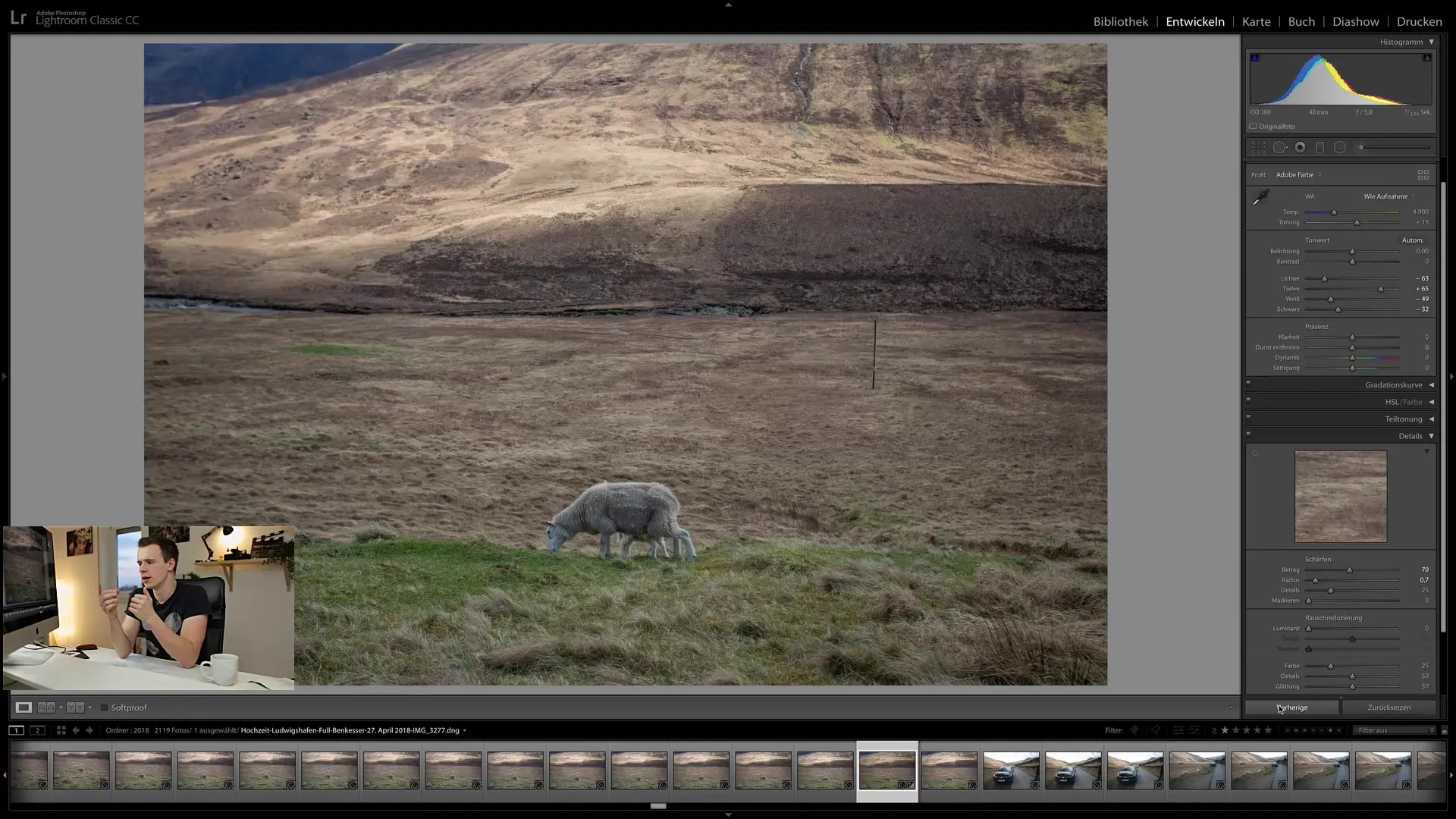Viewport: 1456px width, 819px height.
Task: Select the graduated filter tool
Action: 1319,148
